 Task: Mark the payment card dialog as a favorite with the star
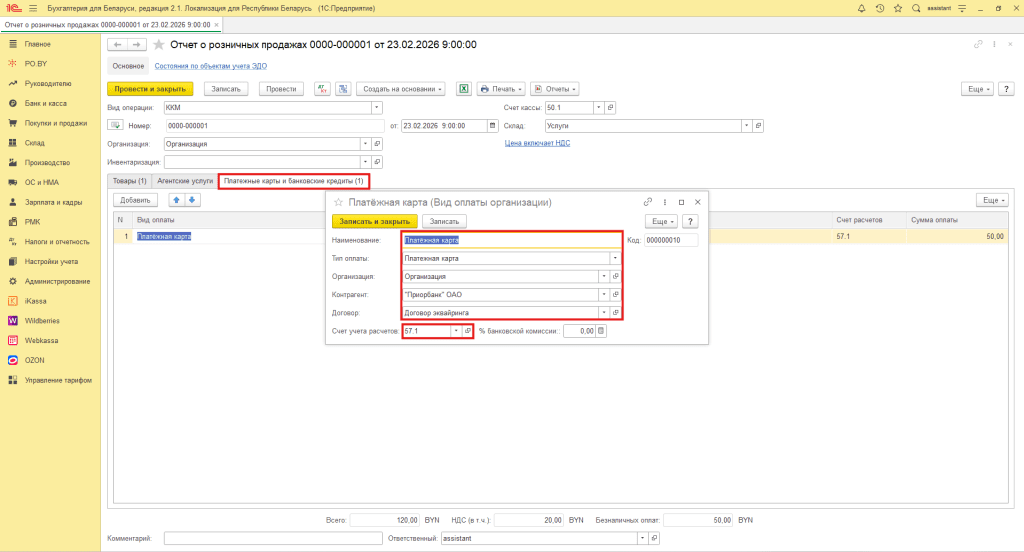[x=338, y=202]
